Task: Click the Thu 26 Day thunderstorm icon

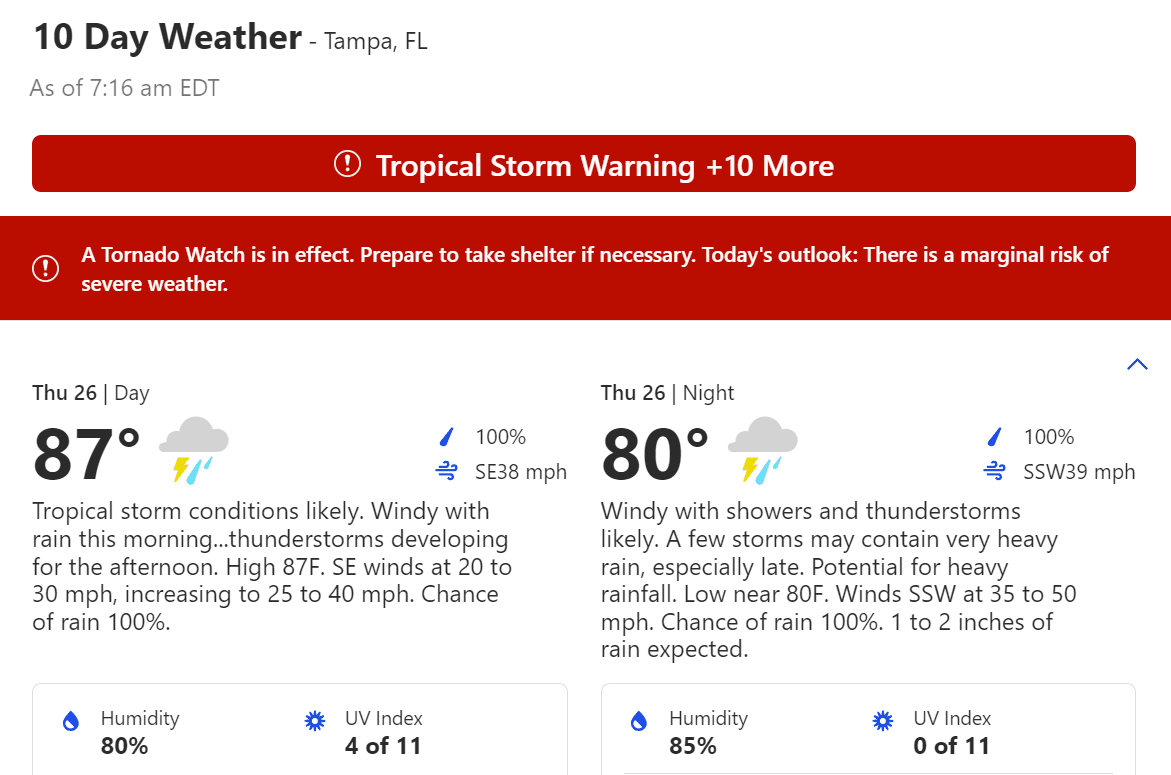Action: pos(194,451)
